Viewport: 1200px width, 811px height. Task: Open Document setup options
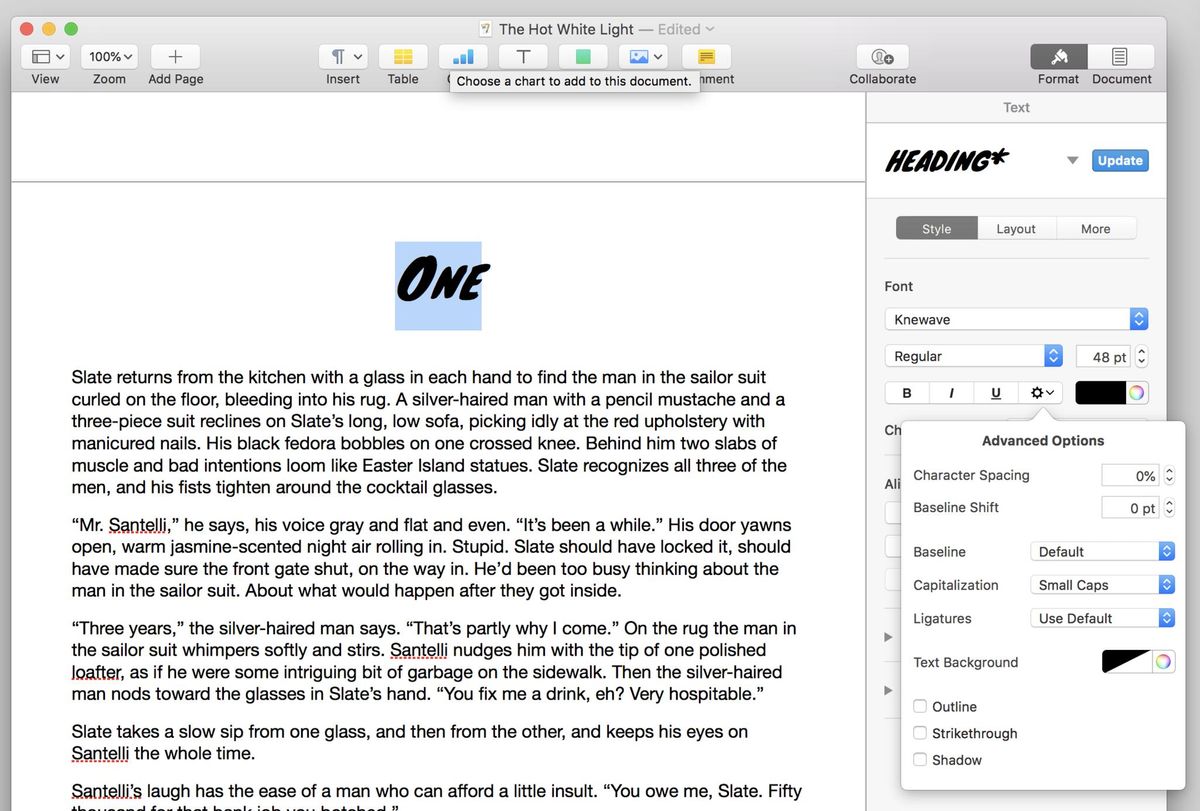coord(1120,56)
